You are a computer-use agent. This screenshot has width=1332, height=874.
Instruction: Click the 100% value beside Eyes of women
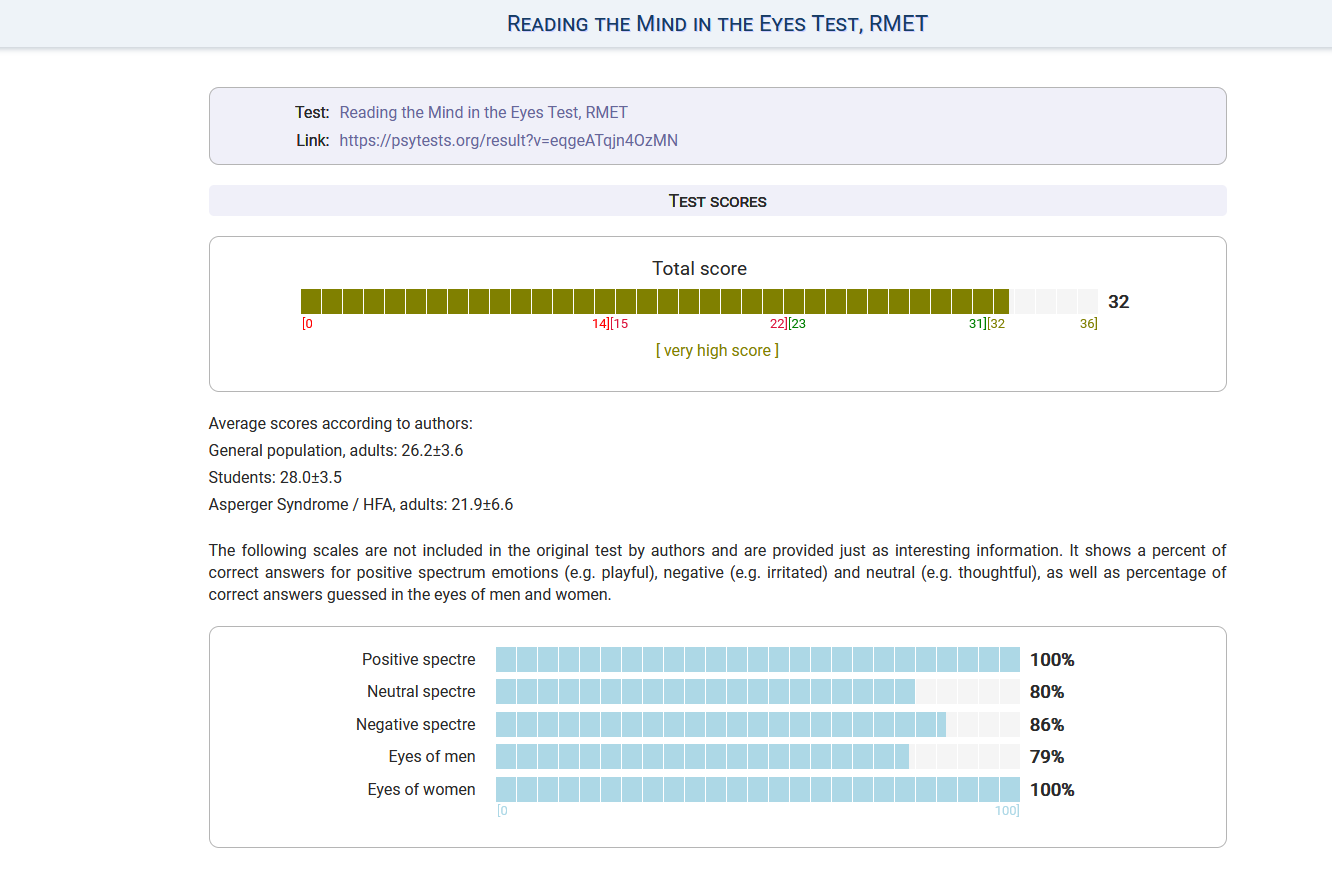point(1052,790)
